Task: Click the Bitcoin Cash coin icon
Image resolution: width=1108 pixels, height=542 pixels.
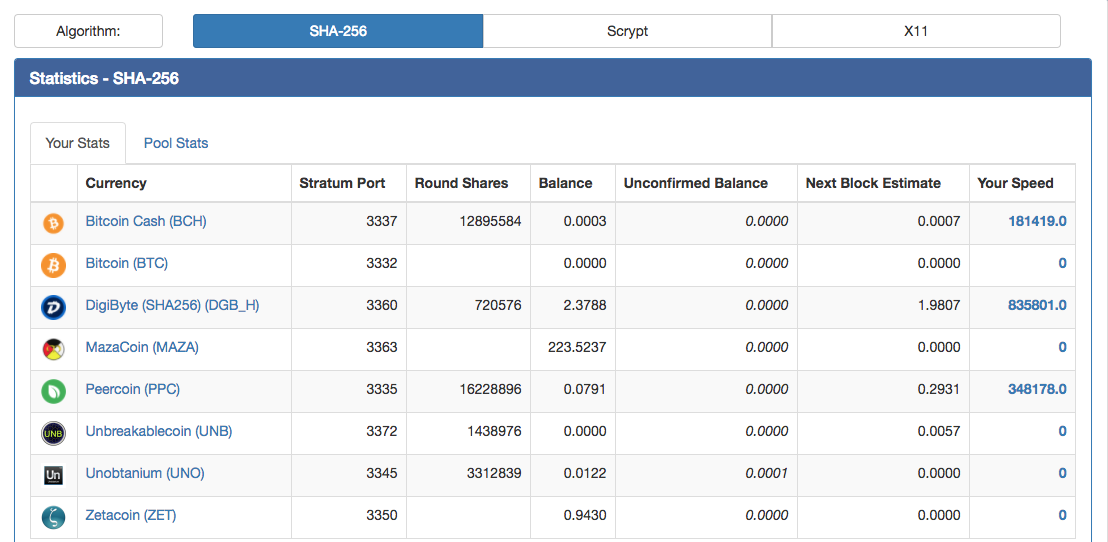Action: pyautogui.click(x=54, y=223)
